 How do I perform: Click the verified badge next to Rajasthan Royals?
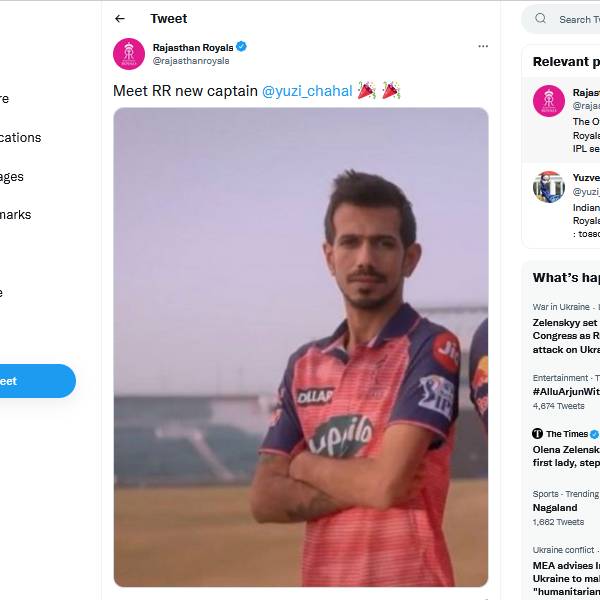pos(242,47)
